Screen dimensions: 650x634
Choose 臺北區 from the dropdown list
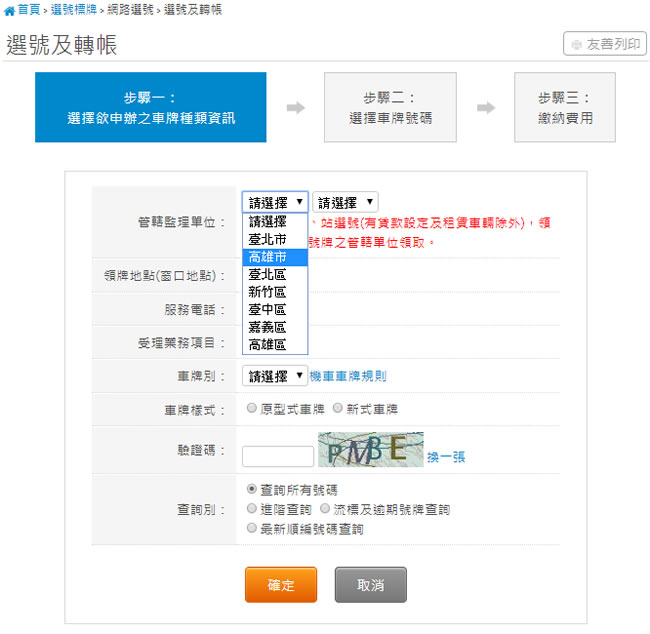275,274
